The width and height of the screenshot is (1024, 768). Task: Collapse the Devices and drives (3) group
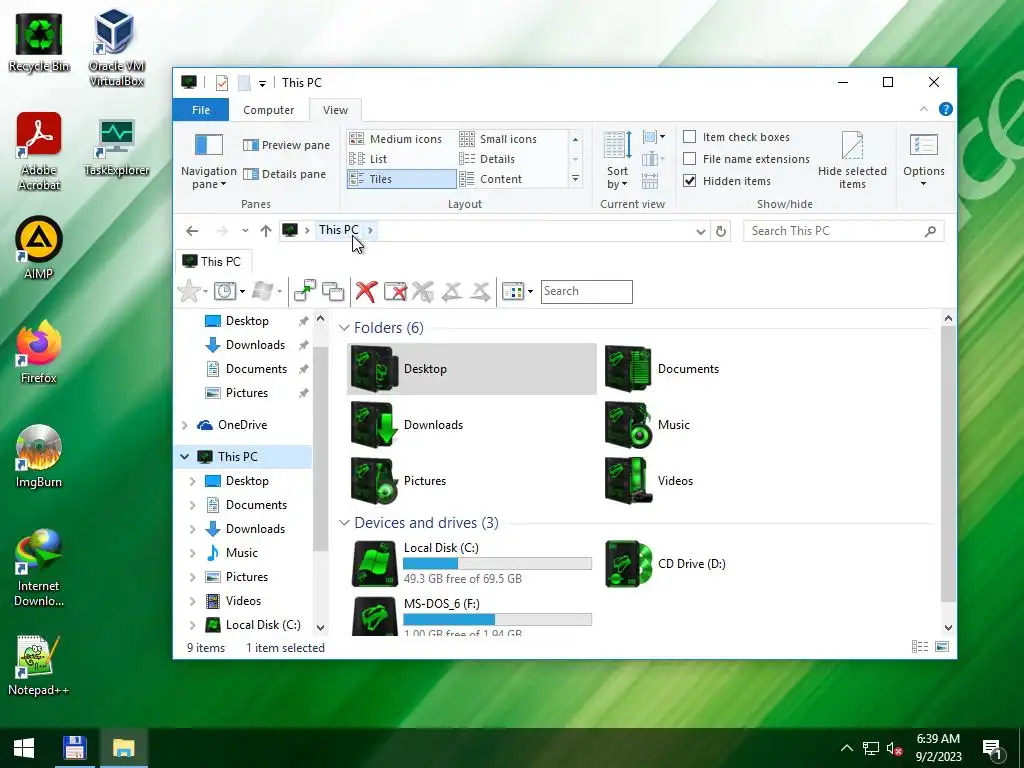pos(344,522)
